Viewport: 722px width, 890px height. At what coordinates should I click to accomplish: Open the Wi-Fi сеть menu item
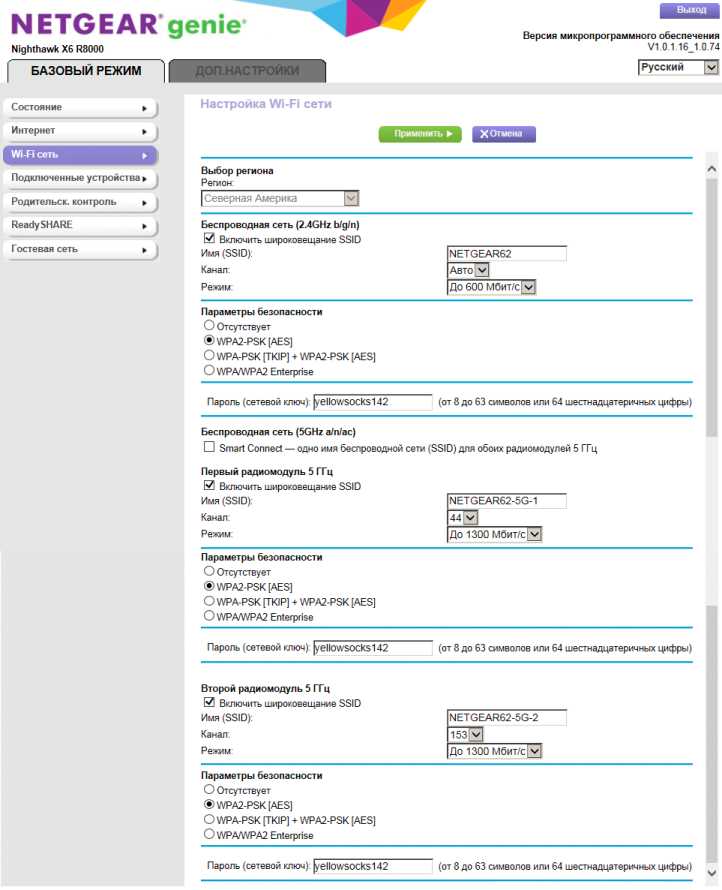(80, 154)
